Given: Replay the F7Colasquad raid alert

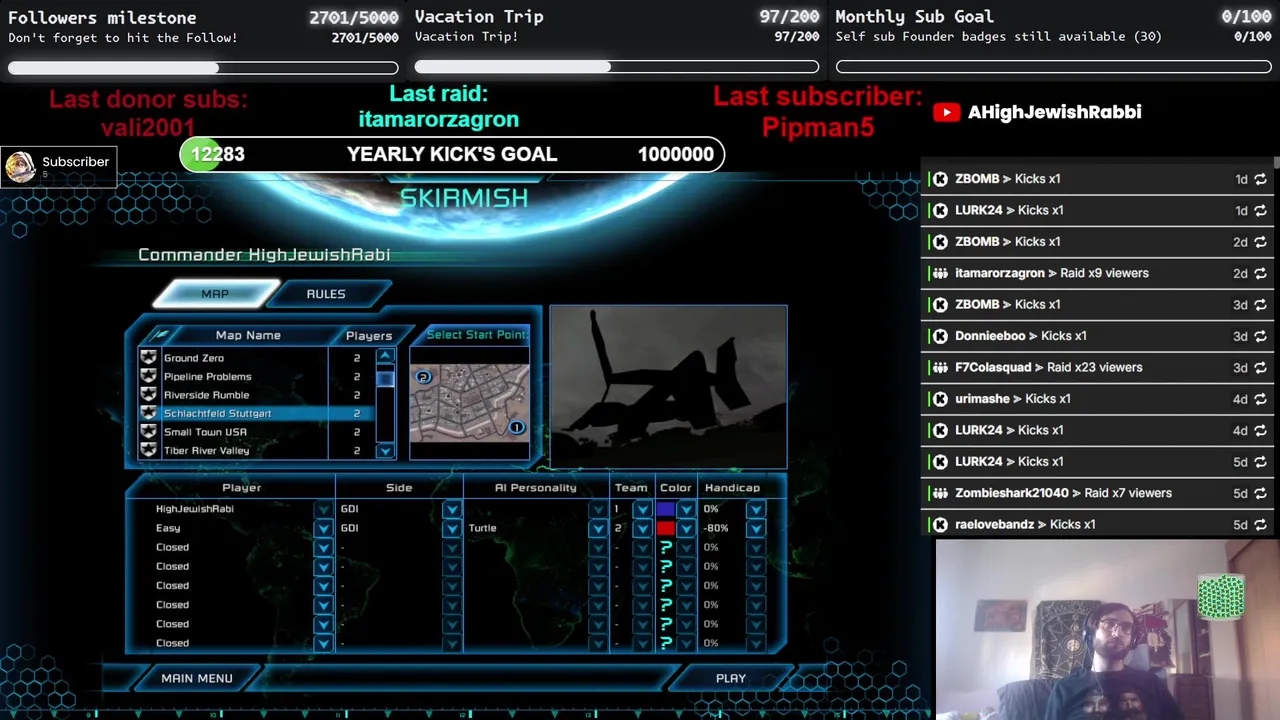Looking at the screenshot, I should tap(1260, 367).
